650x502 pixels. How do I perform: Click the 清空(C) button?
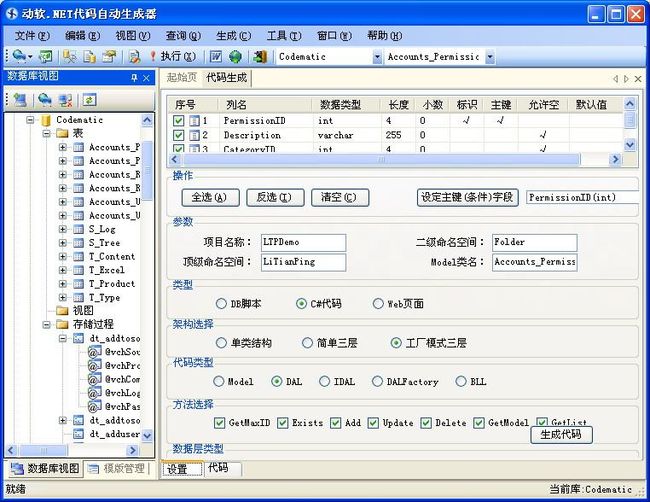pos(340,197)
